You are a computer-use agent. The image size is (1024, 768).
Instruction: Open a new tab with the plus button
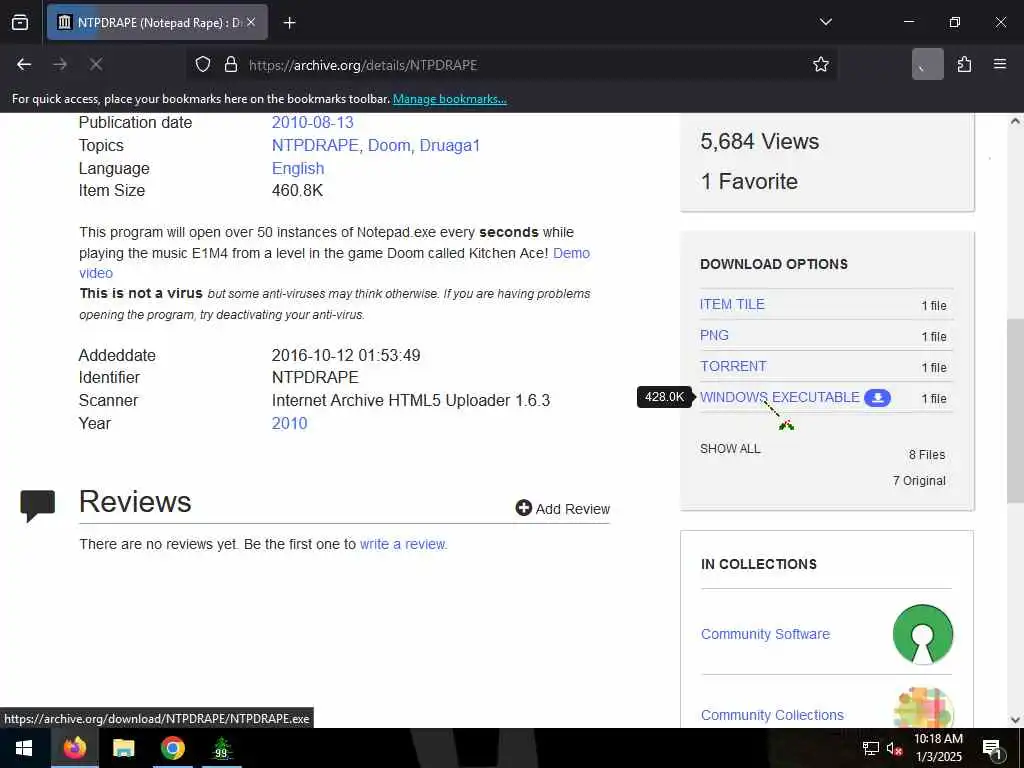289,23
